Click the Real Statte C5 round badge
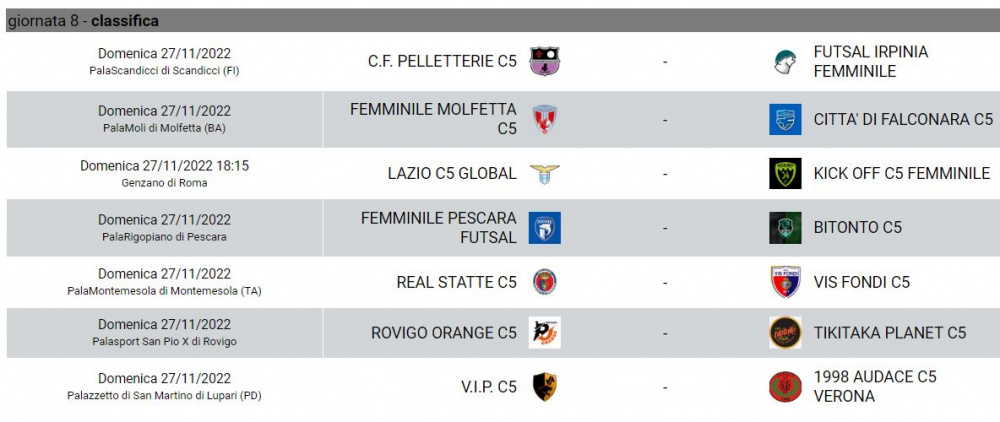The height and width of the screenshot is (422, 1000). click(x=545, y=282)
